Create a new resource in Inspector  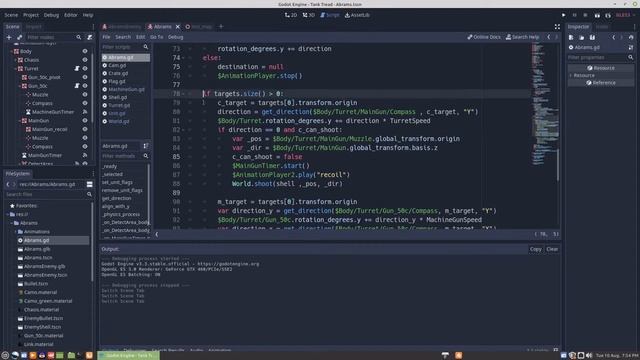click(x=571, y=37)
